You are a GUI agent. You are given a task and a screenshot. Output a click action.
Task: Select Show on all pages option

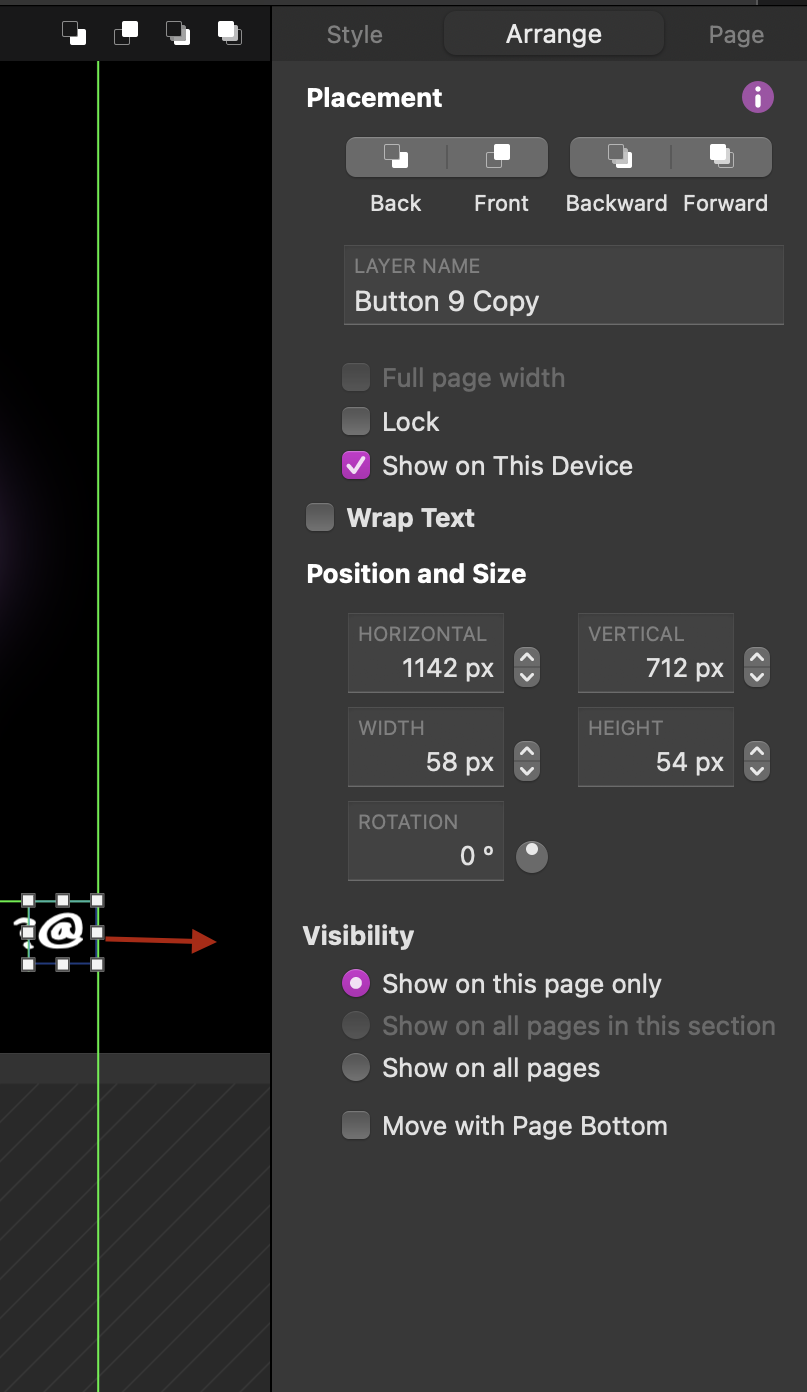356,1067
